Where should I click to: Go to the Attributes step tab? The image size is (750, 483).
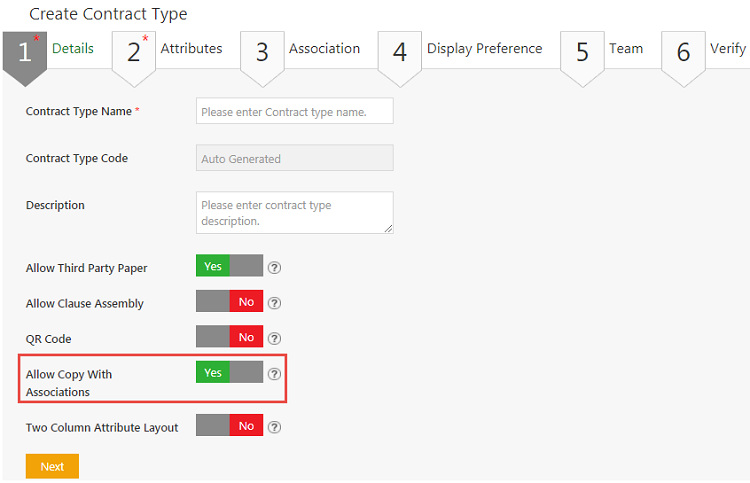click(x=191, y=48)
